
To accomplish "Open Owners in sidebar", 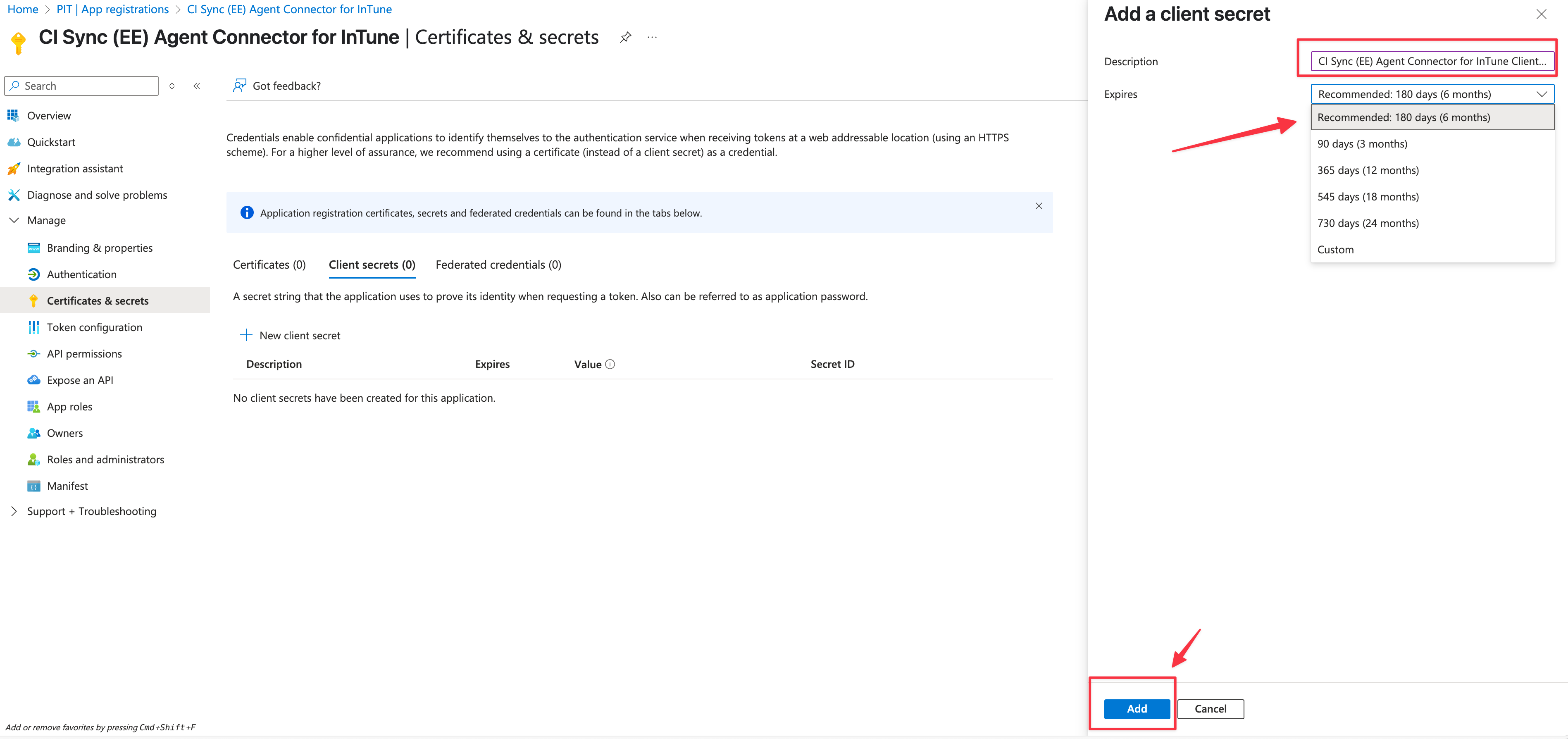I will [64, 433].
